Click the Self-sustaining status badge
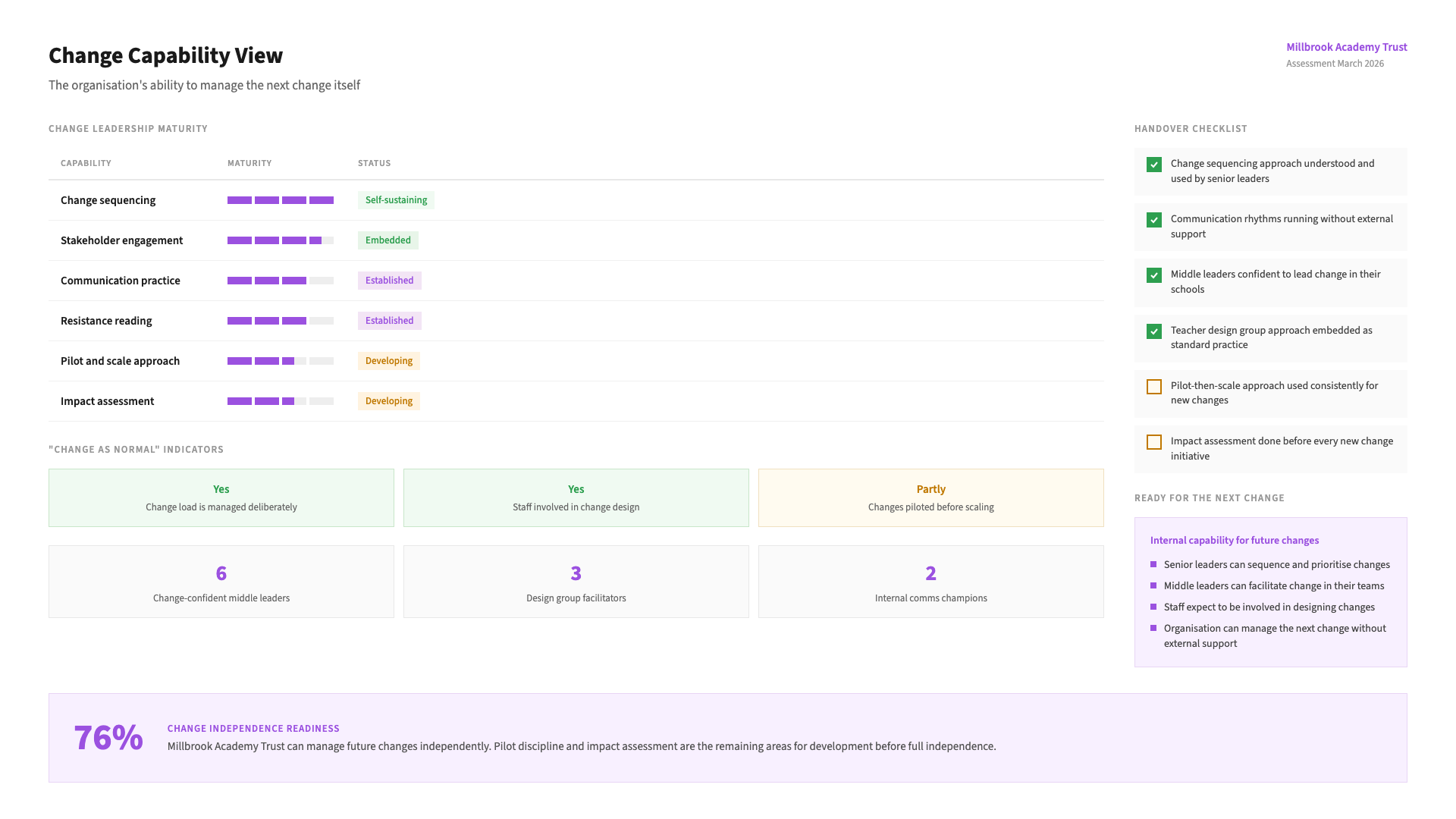 (396, 200)
